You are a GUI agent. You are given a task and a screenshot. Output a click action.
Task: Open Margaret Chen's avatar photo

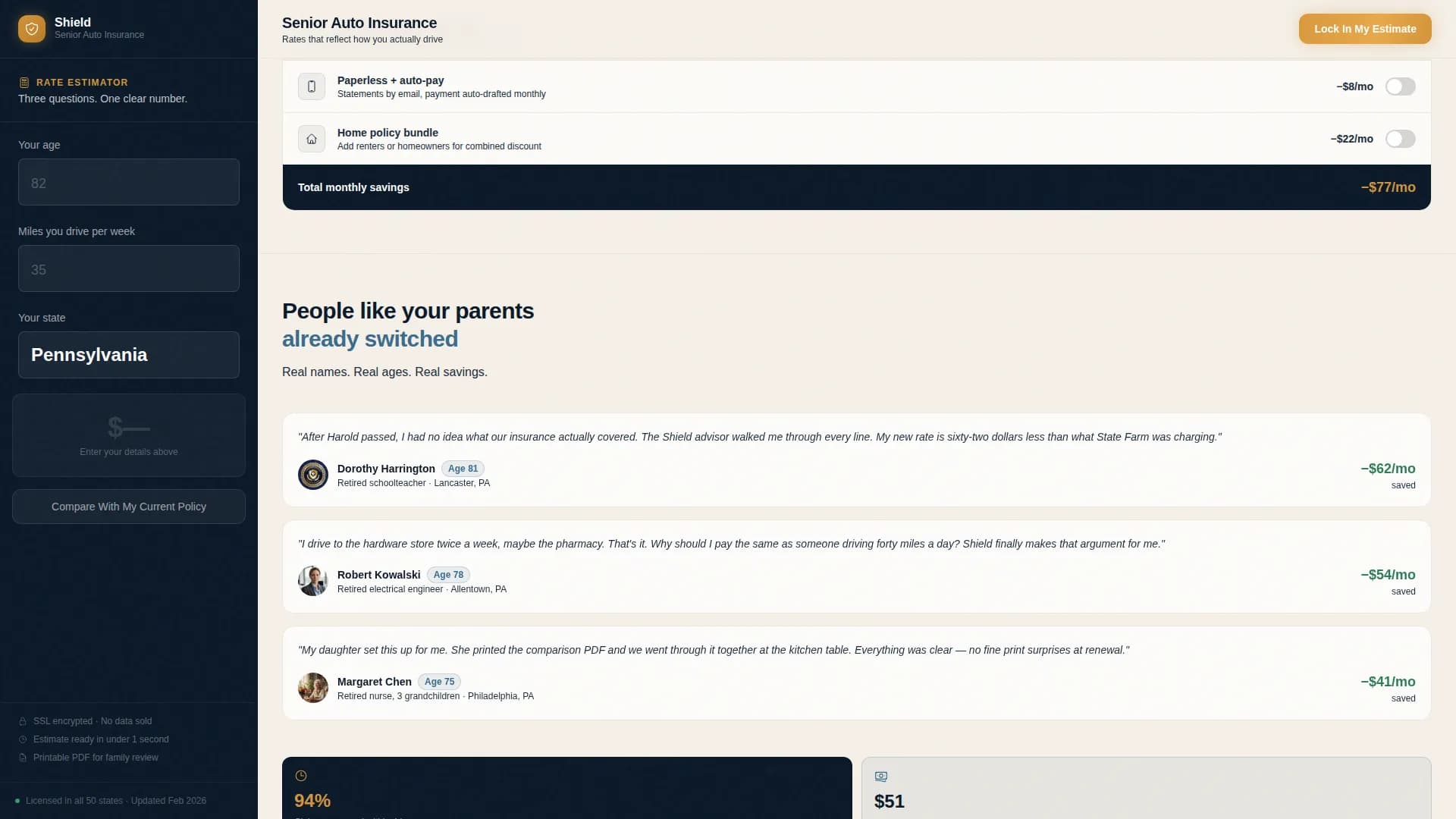point(313,688)
